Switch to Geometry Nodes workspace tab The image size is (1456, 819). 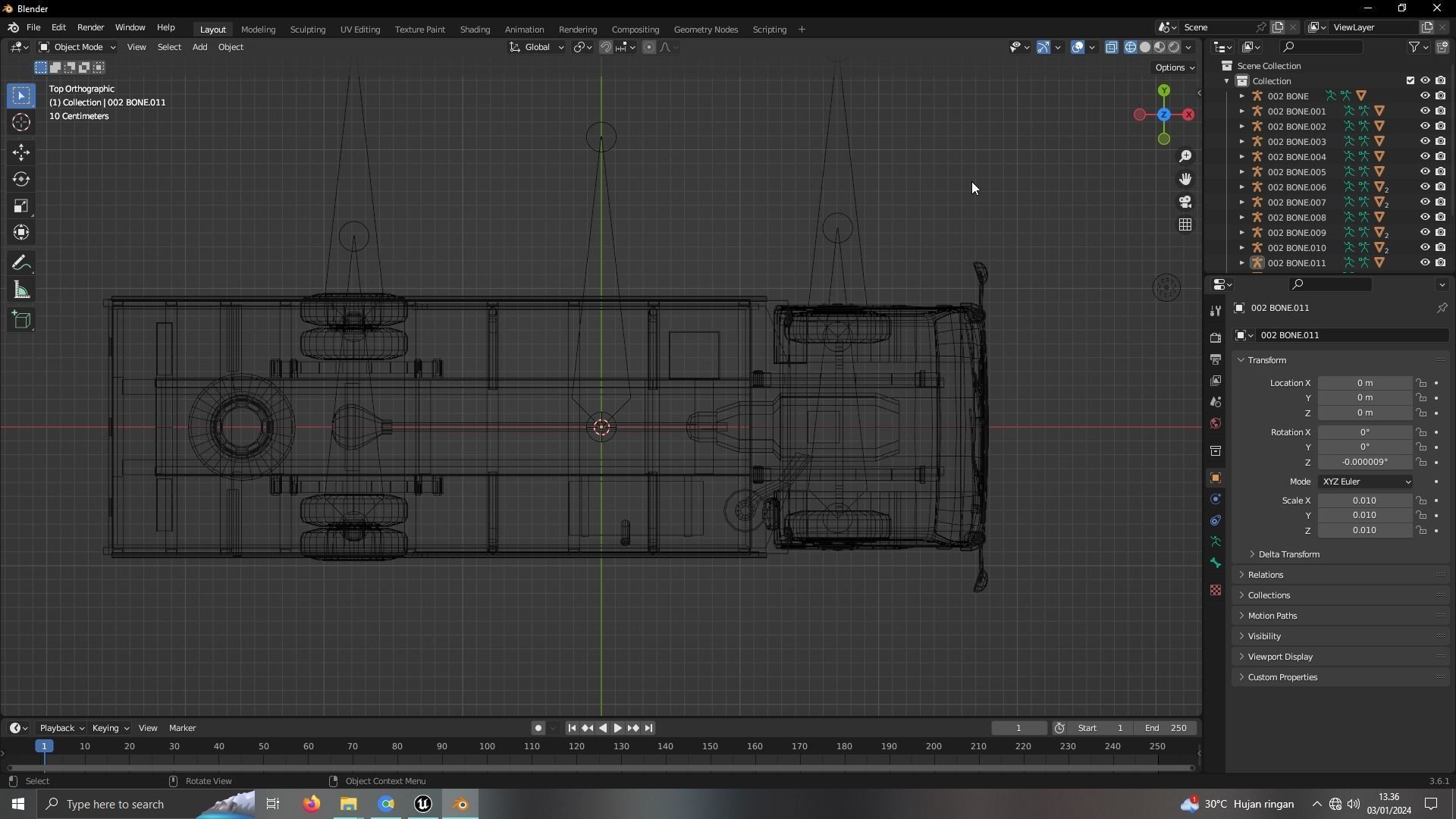[x=705, y=30]
